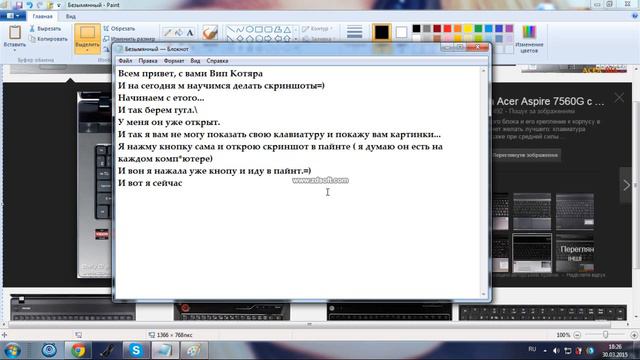Open the line thickness selector
This screenshot has height=360, width=640.
coord(354,32)
